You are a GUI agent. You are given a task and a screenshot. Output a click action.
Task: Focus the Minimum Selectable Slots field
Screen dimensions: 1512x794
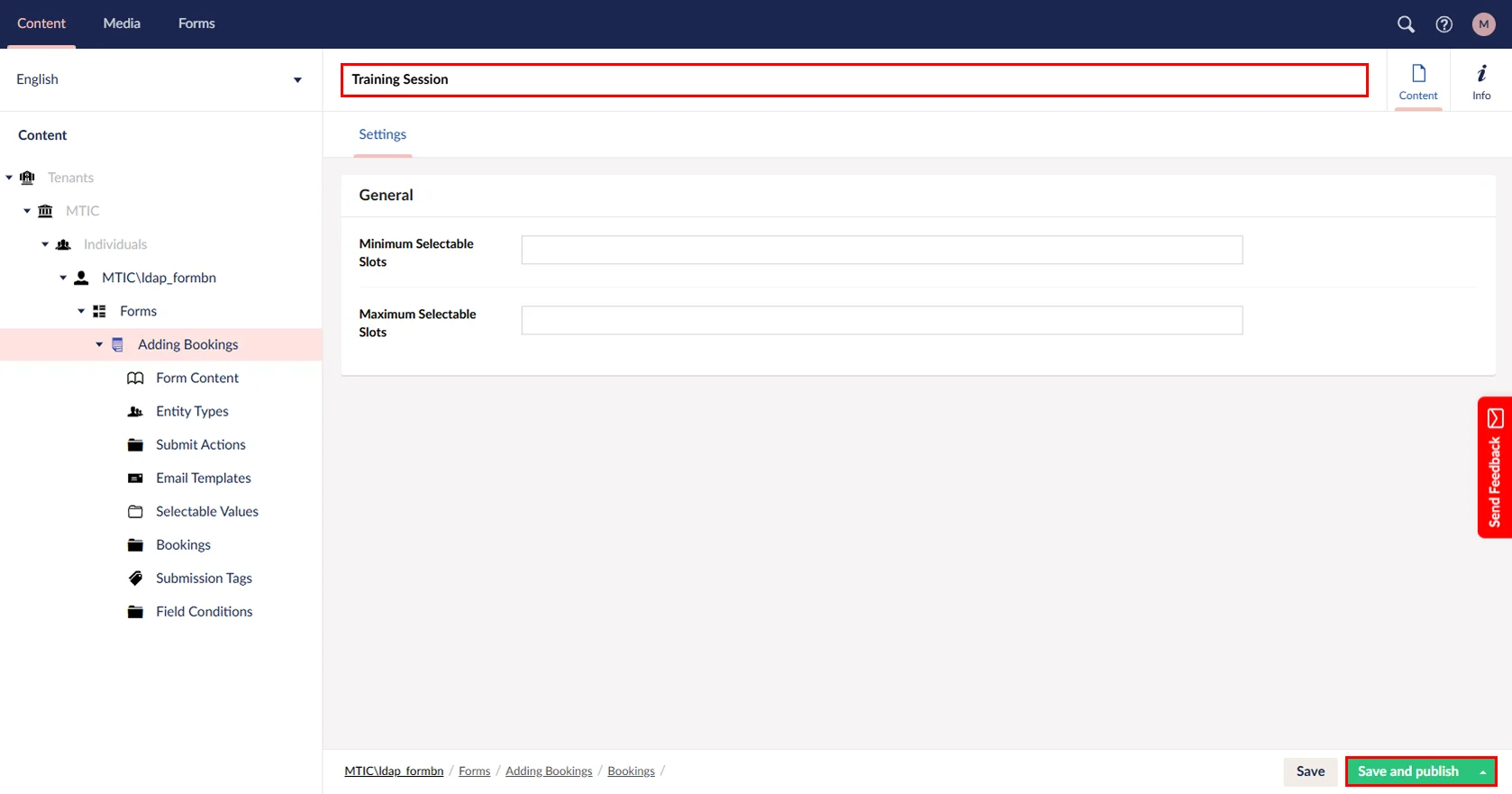tap(881, 251)
